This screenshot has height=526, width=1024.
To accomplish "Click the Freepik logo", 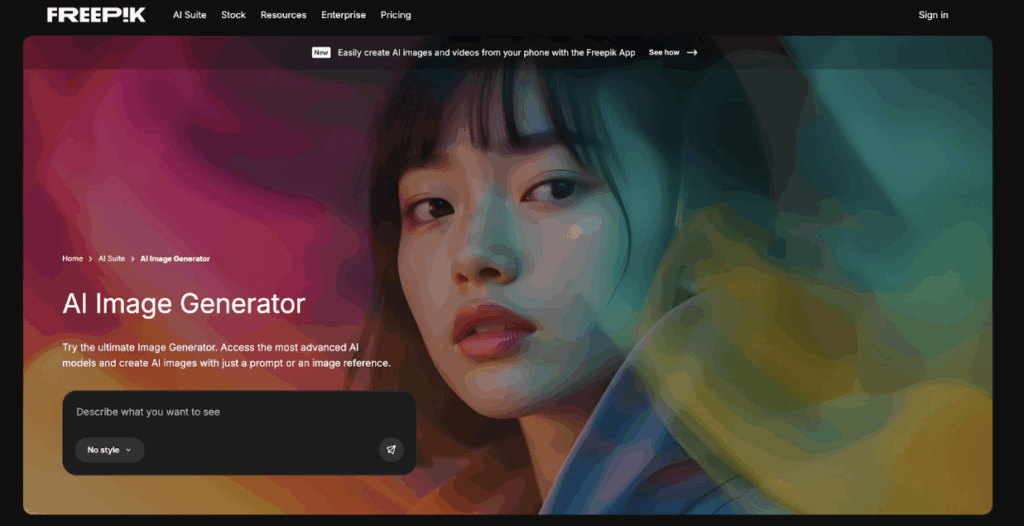I will 96,15.
